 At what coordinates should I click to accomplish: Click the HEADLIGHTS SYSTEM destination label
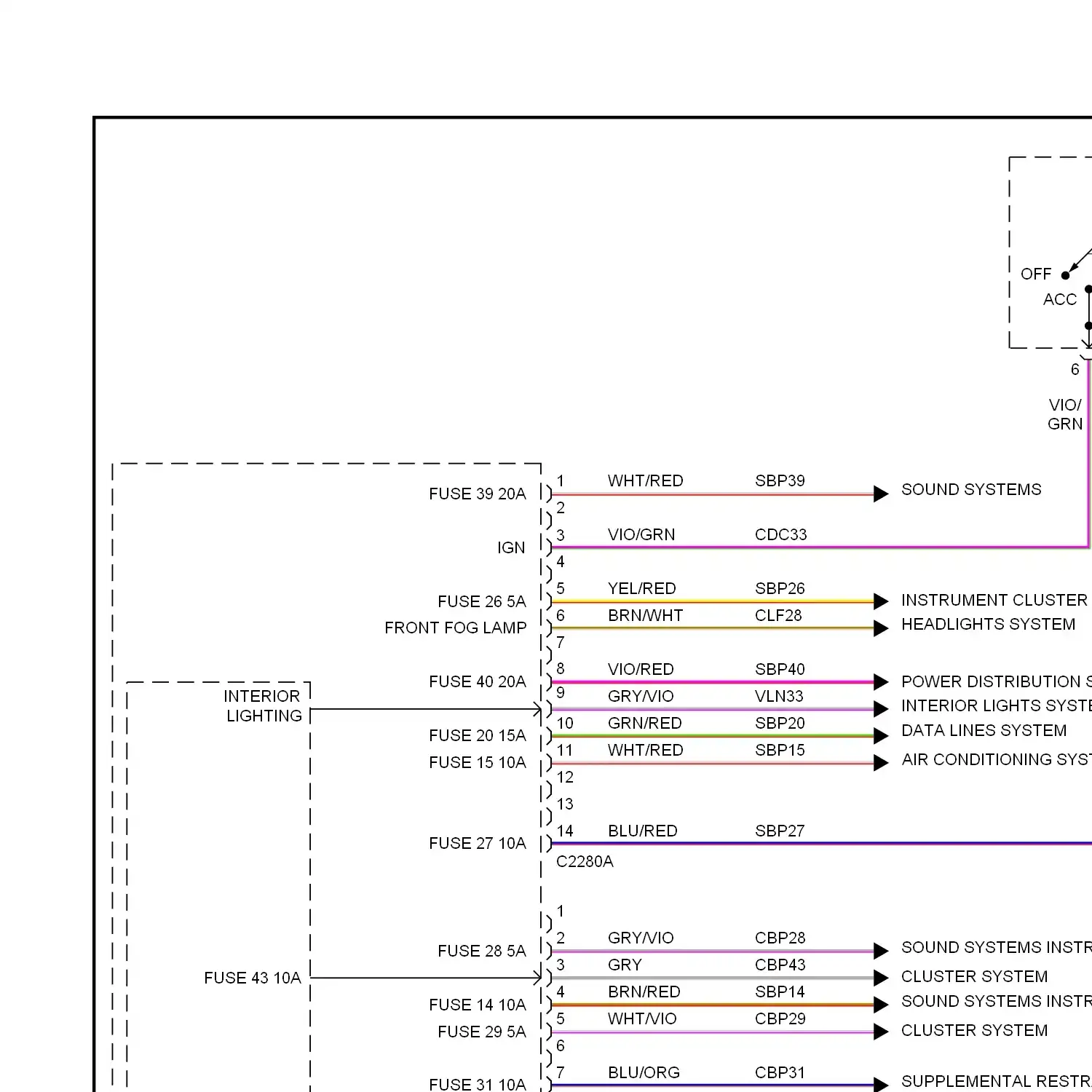point(988,624)
